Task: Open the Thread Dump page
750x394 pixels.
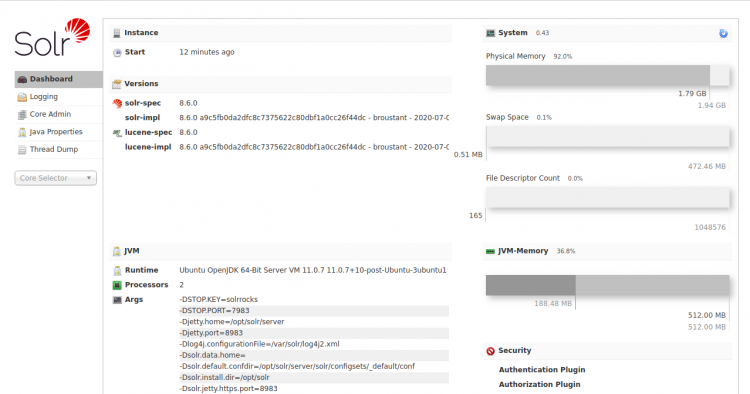Action: (58, 149)
